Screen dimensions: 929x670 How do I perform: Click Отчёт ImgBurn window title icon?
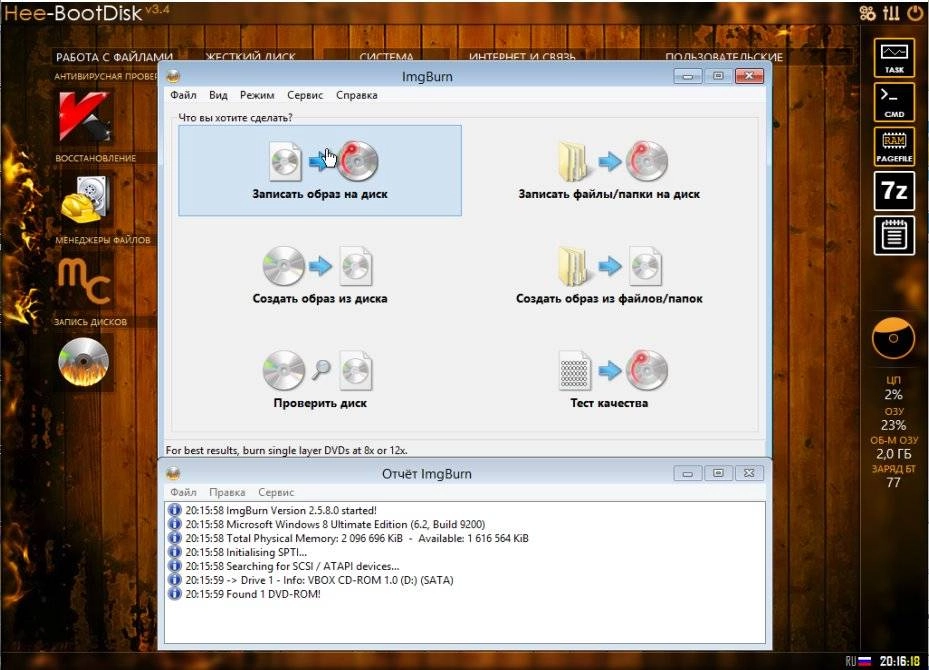173,473
